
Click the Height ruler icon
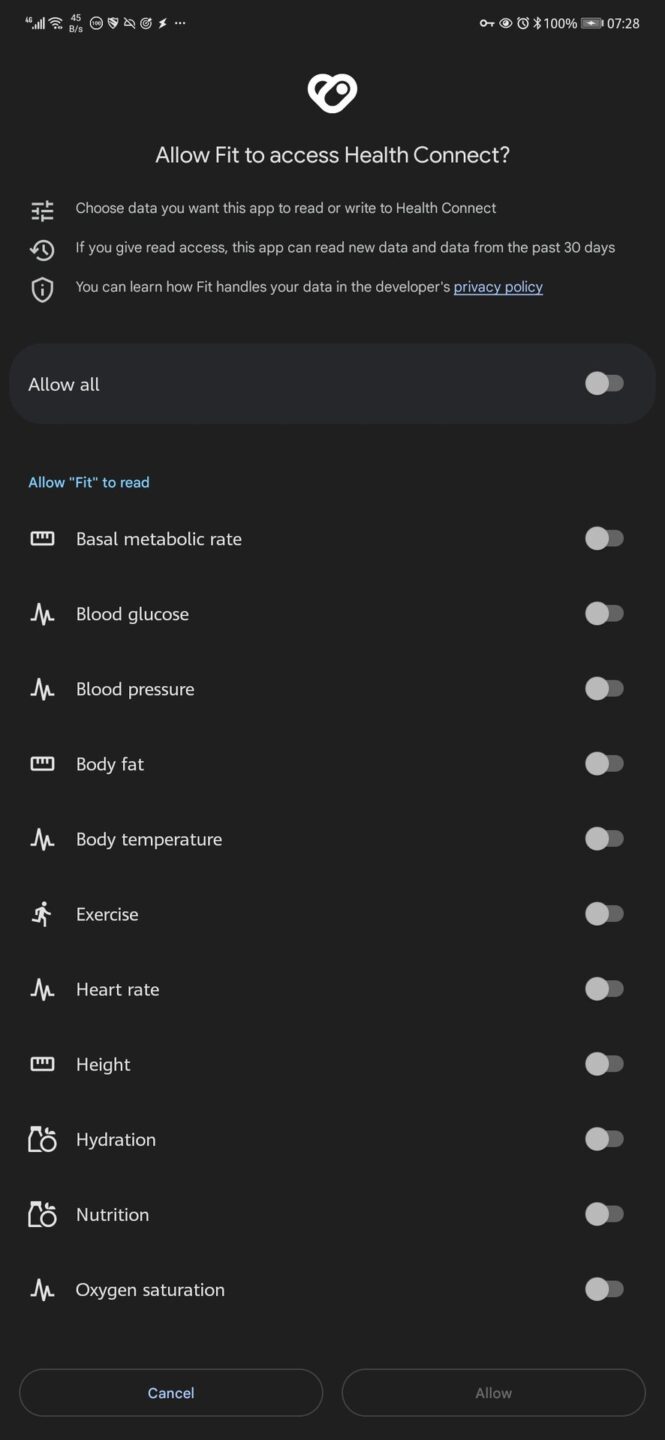(42, 1063)
